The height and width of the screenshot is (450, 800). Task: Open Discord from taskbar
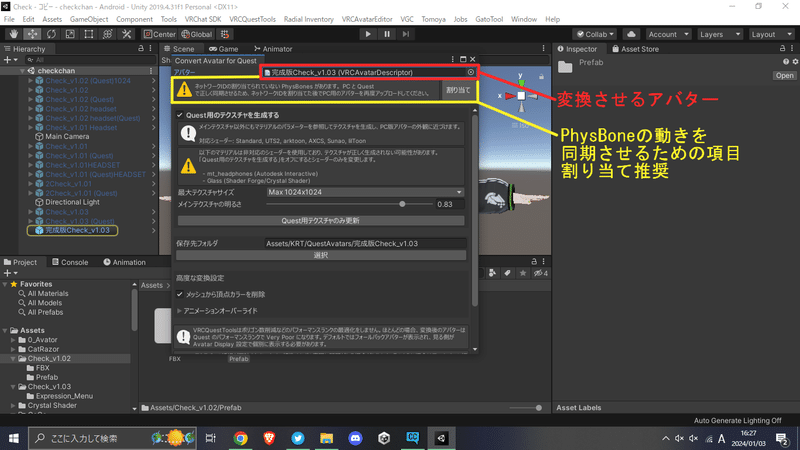tap(355, 438)
